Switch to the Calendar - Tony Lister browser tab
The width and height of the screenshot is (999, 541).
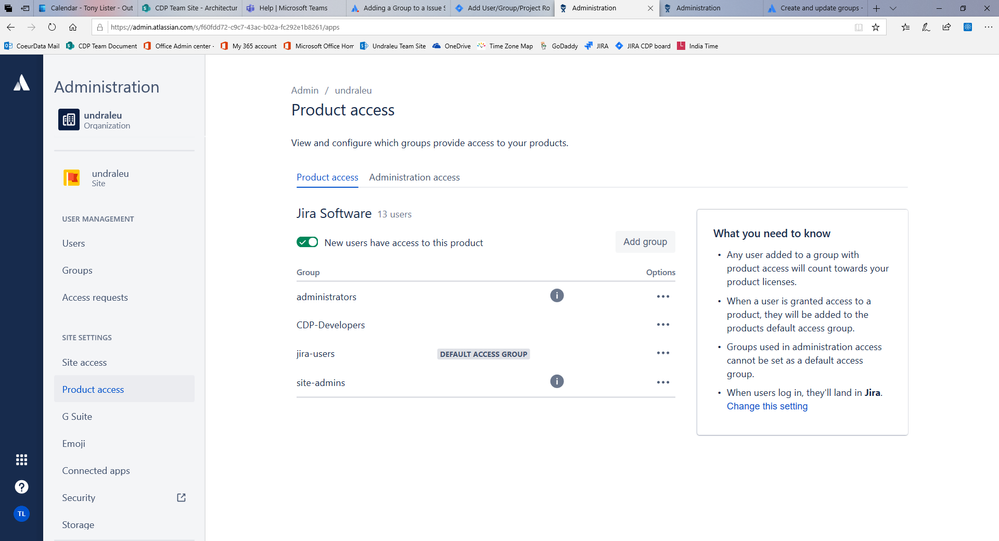(x=85, y=8)
